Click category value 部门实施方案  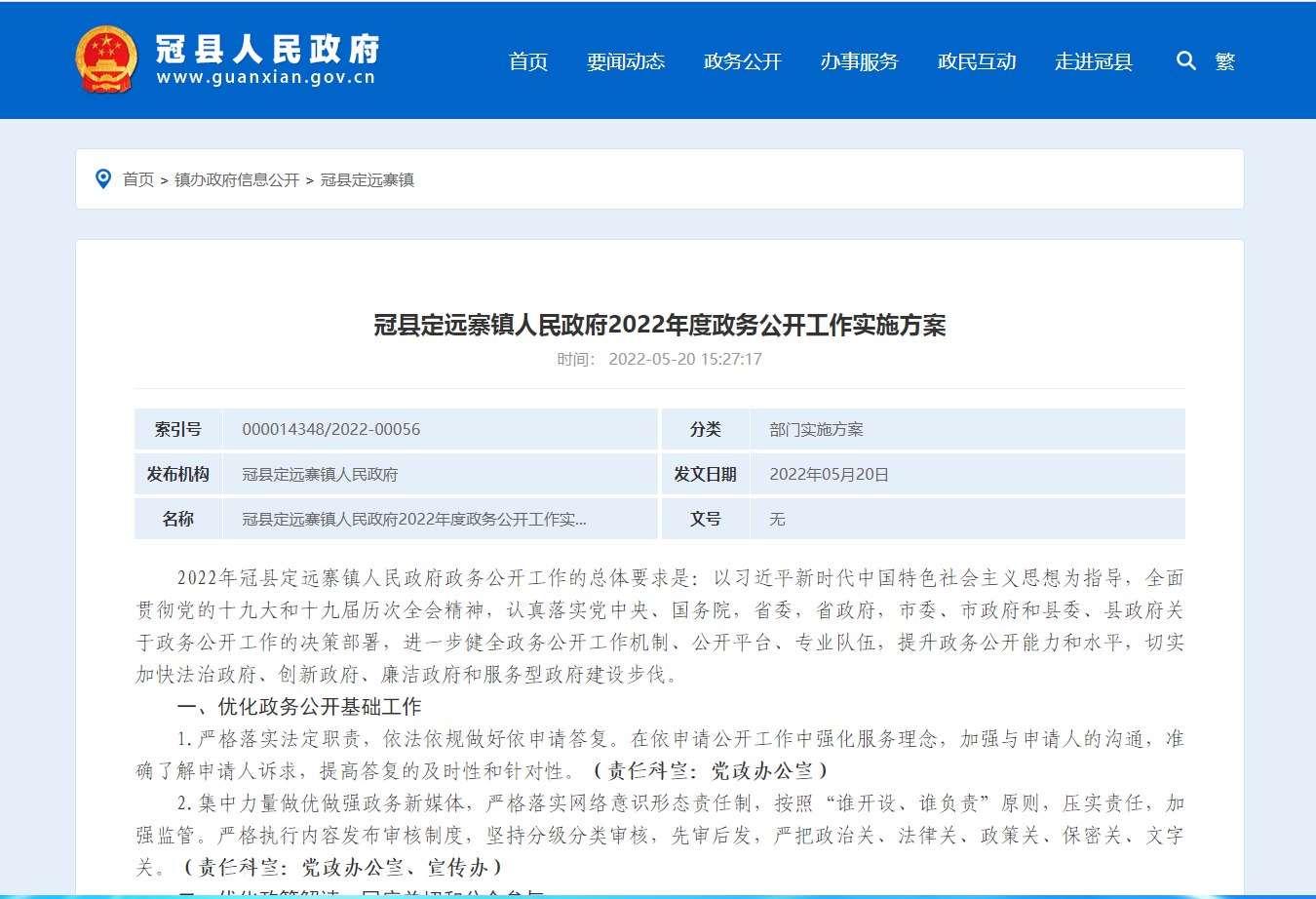(817, 429)
